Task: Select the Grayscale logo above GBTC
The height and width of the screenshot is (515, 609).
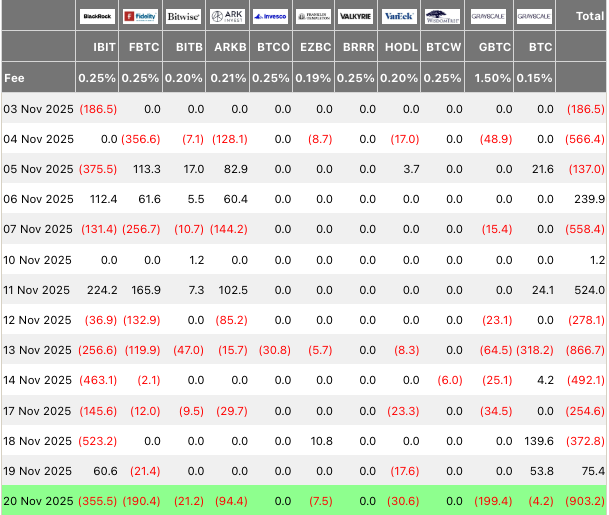Action: pyautogui.click(x=493, y=17)
